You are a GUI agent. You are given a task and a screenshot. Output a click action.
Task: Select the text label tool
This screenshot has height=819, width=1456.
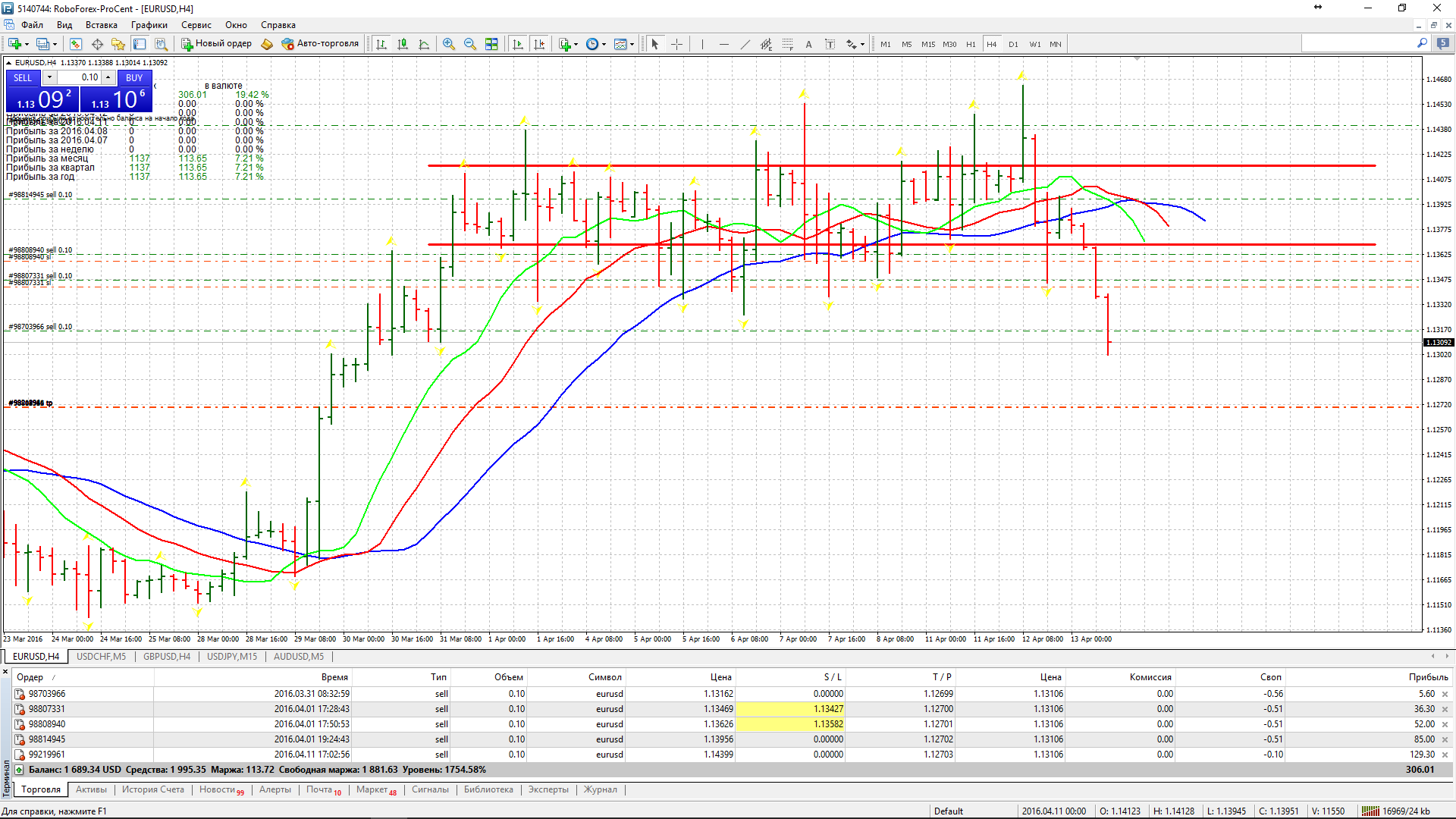tap(830, 44)
